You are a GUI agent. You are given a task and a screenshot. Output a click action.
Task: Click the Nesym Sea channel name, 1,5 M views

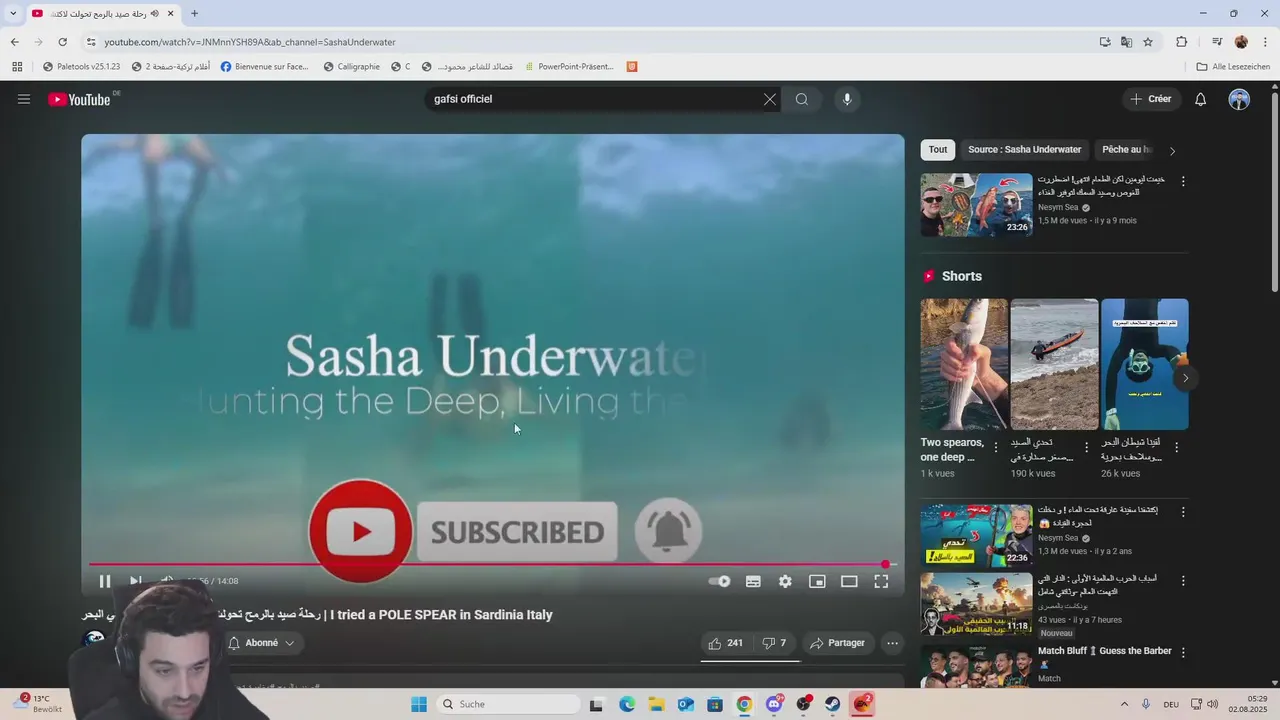(x=1058, y=207)
